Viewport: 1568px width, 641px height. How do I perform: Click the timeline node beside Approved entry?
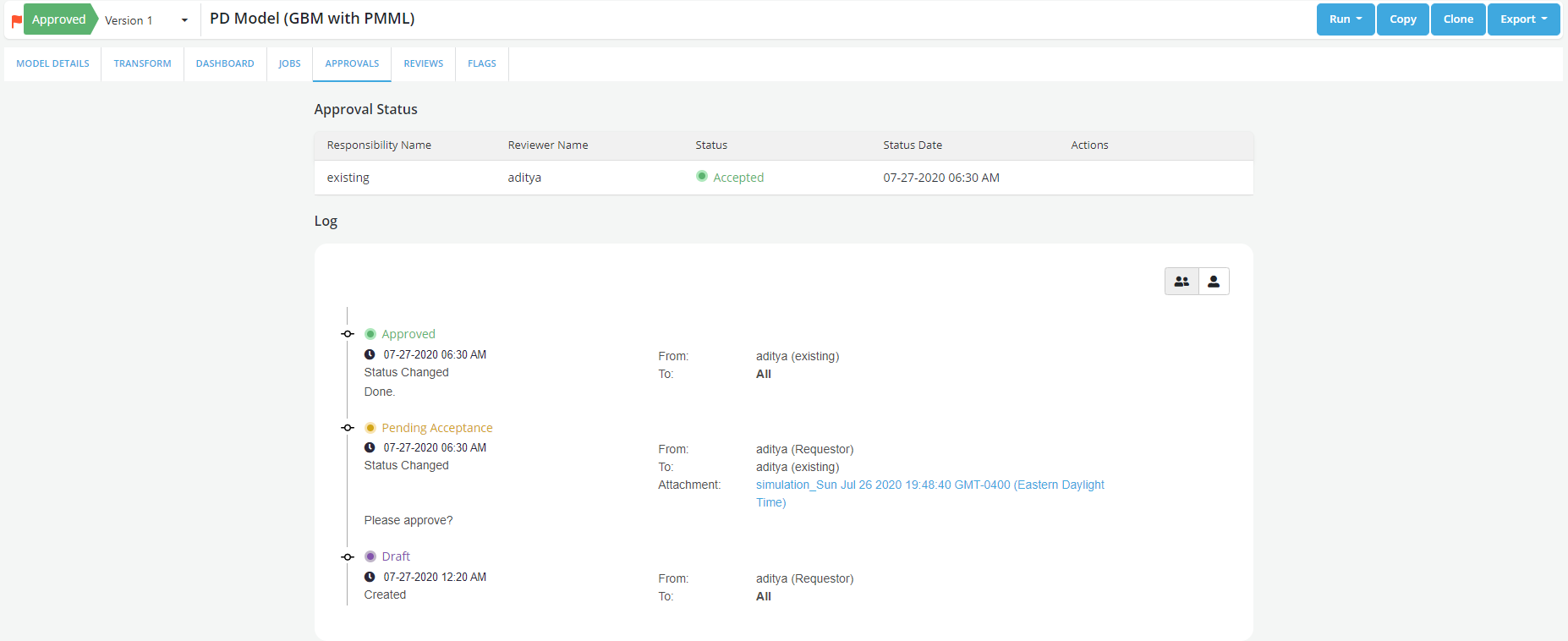point(348,334)
